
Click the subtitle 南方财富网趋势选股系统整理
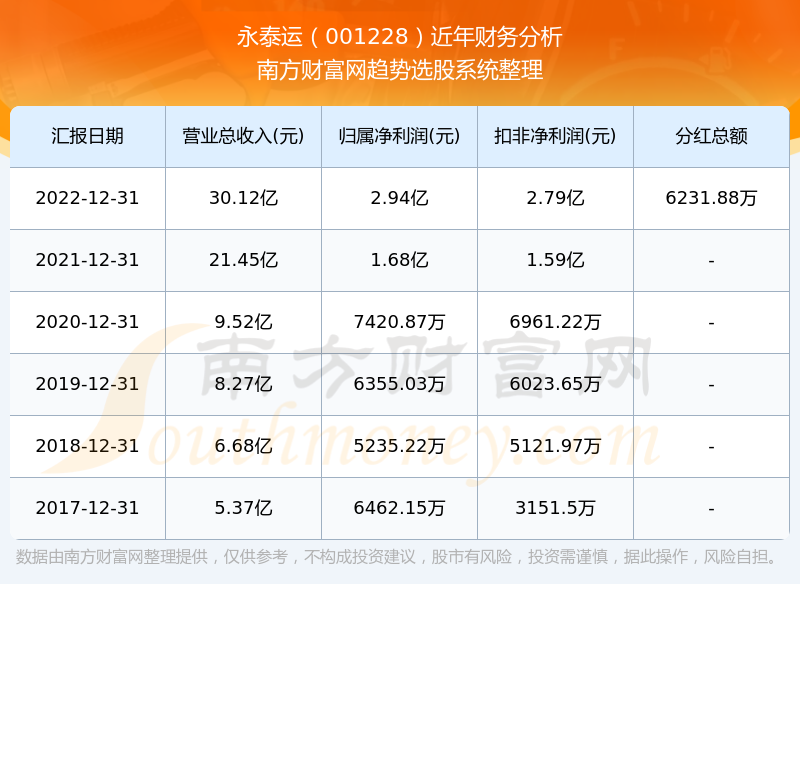tap(399, 70)
